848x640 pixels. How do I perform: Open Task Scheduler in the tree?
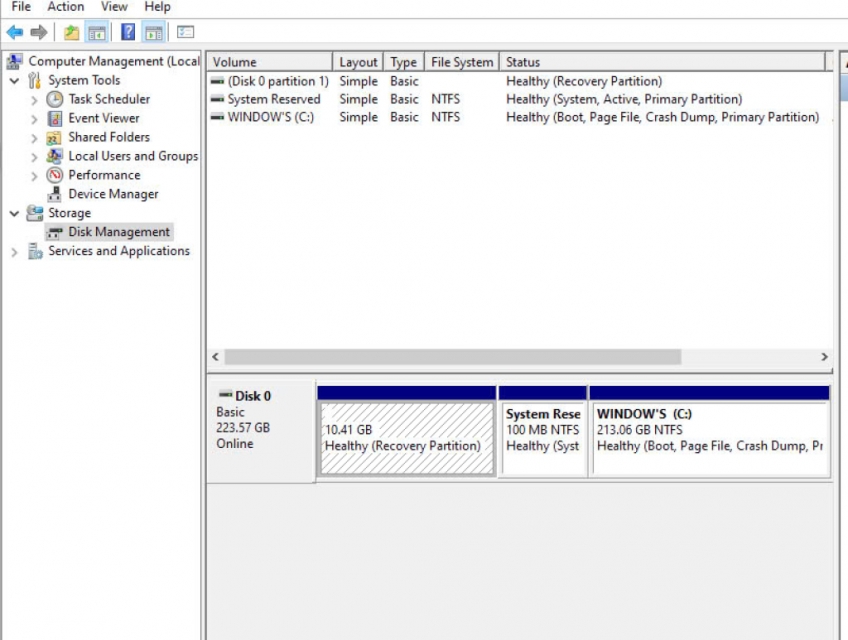coord(108,99)
